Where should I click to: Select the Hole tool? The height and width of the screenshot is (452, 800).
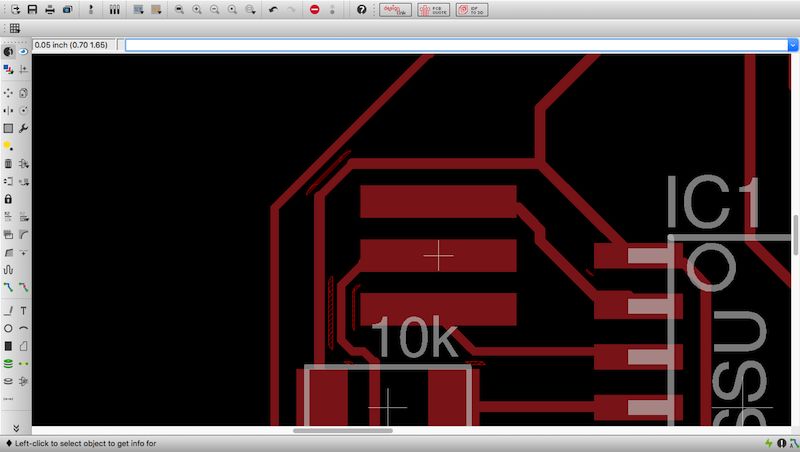pyautogui.click(x=8, y=381)
